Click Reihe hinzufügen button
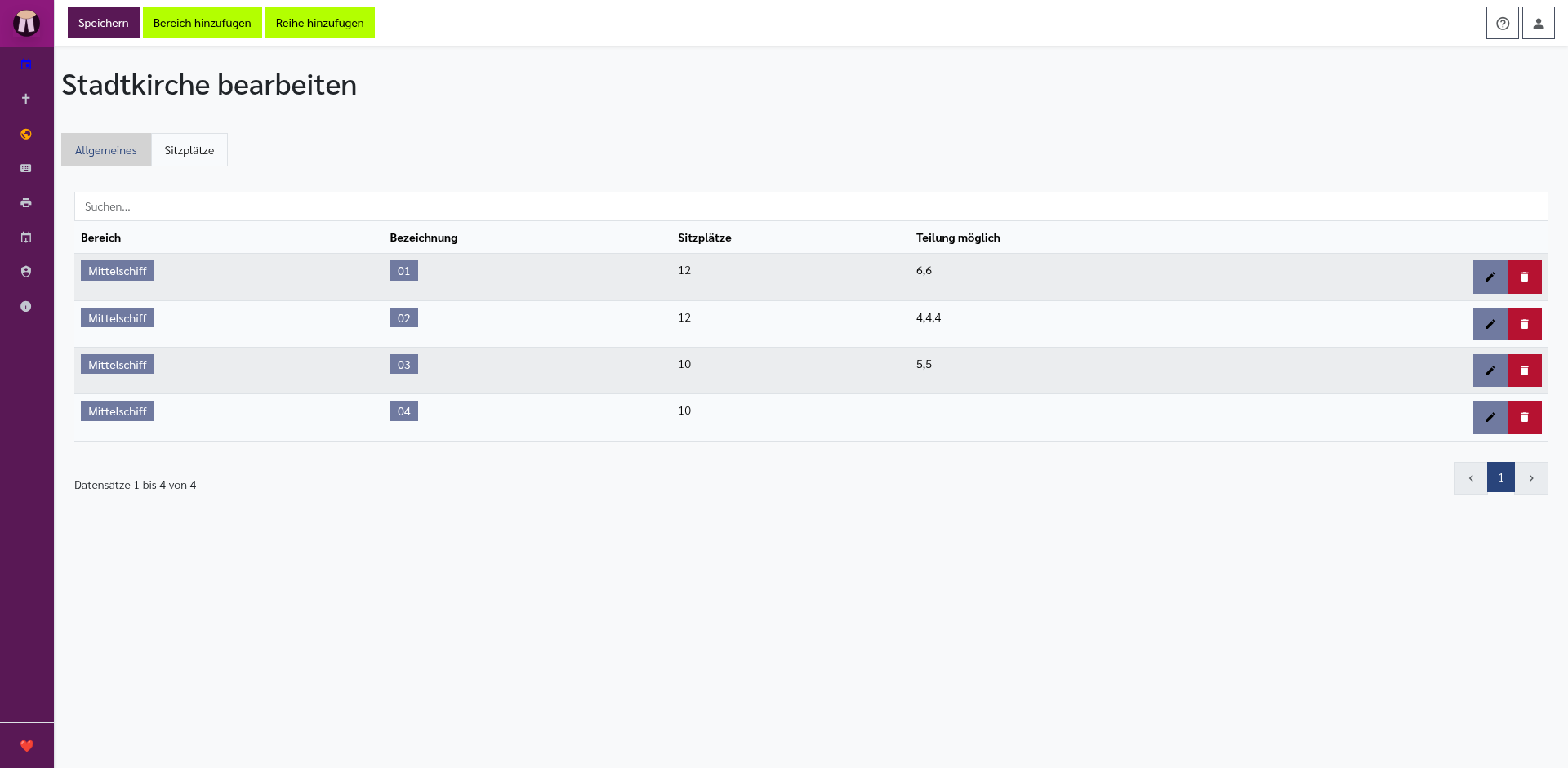The width and height of the screenshot is (1568, 768). pyautogui.click(x=320, y=23)
